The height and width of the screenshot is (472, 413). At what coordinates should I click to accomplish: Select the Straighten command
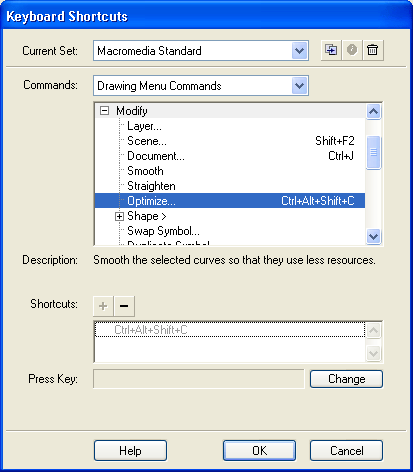click(151, 186)
